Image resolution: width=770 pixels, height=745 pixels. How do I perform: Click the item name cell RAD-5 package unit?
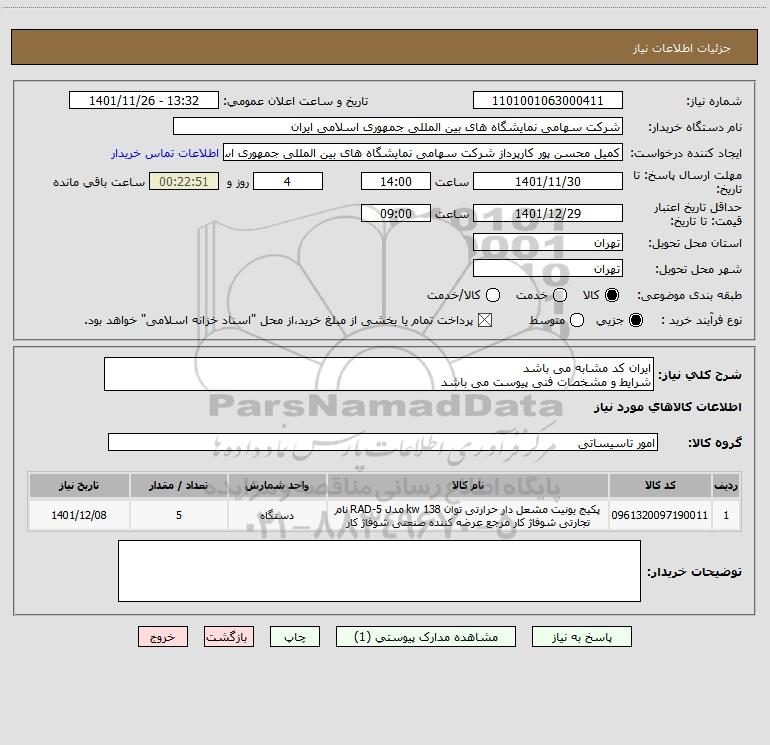click(468, 515)
